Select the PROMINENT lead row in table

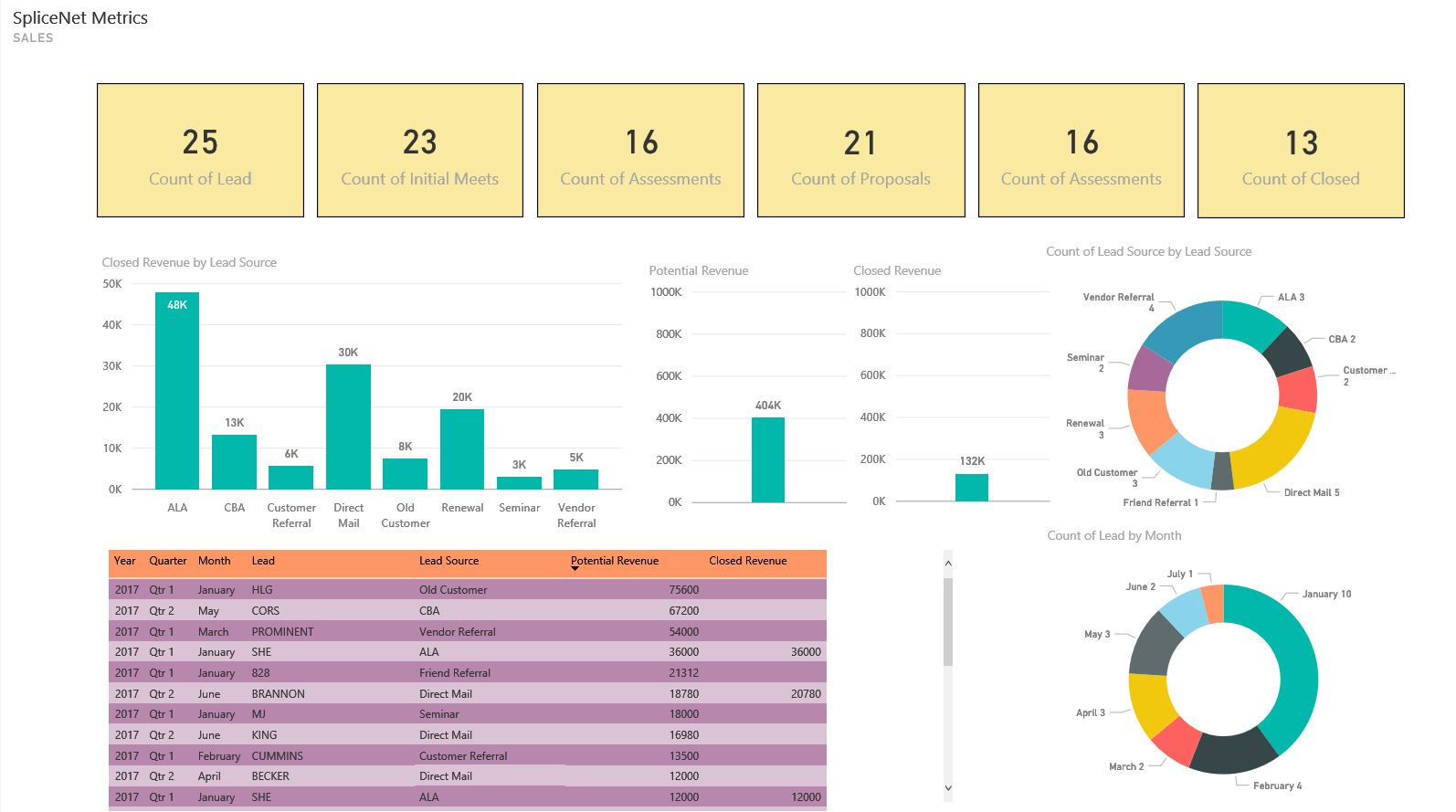[282, 631]
